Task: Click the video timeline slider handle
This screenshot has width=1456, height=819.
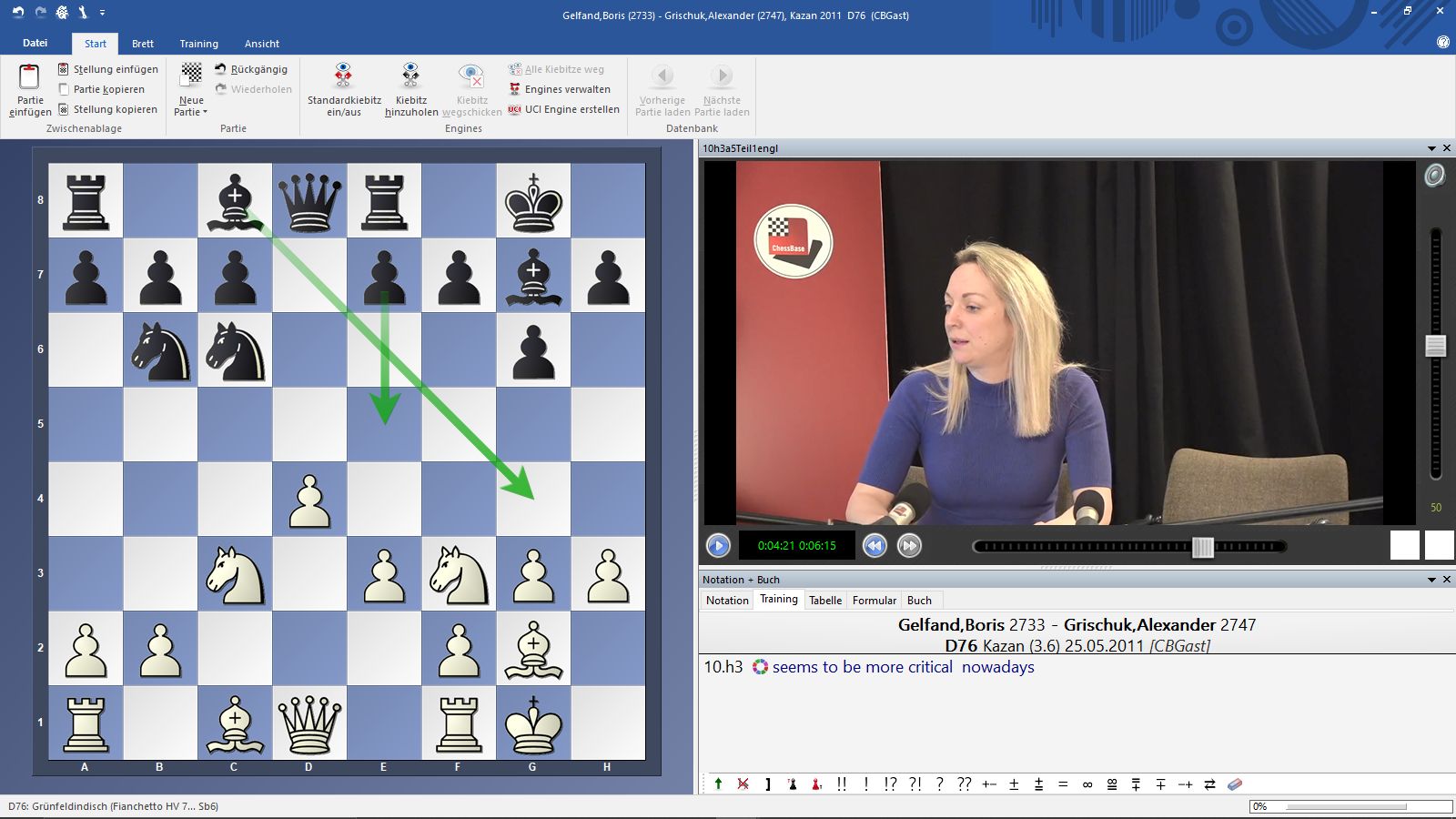Action: pos(1202,547)
